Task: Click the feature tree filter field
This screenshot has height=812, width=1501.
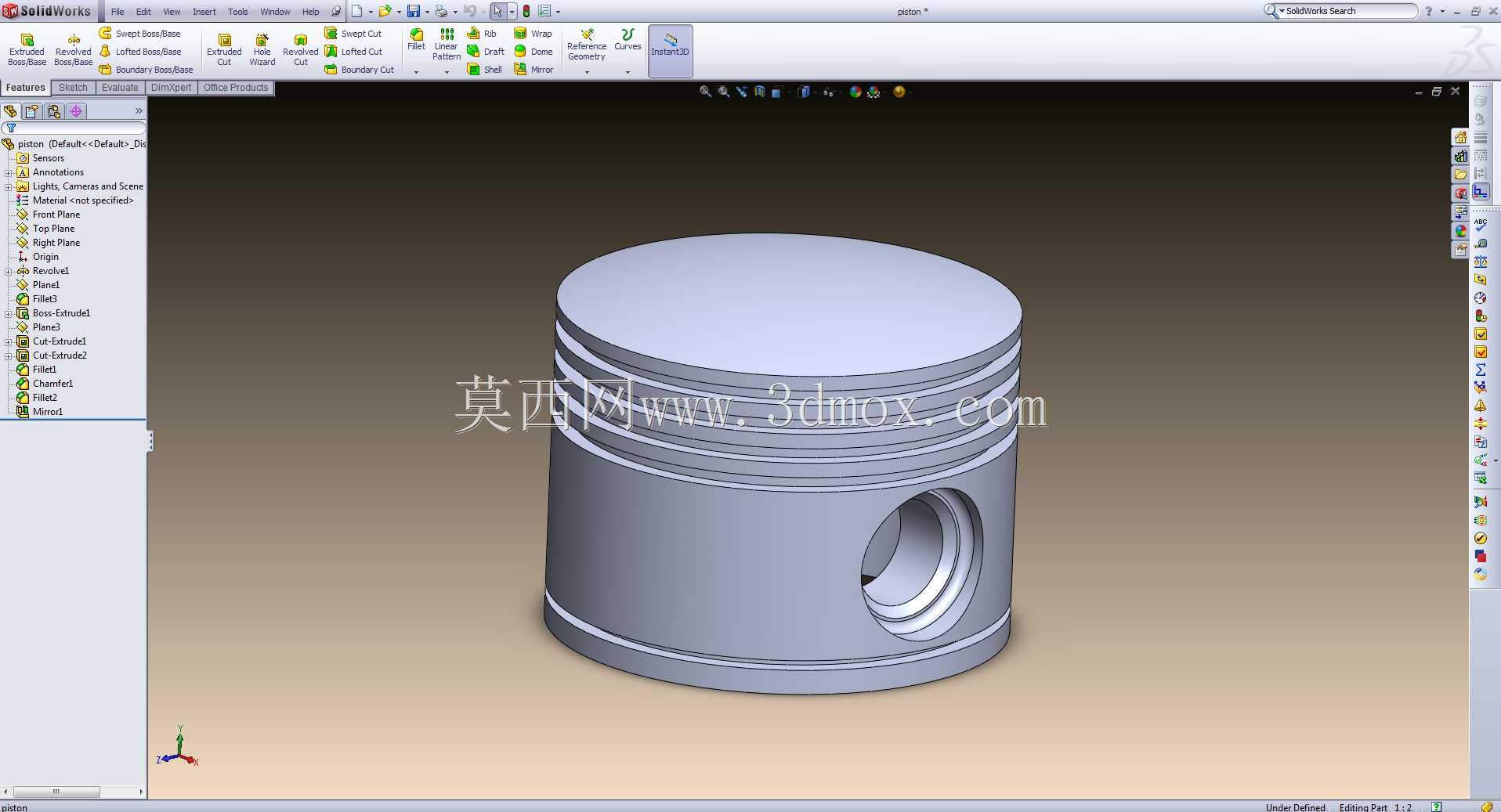Action: point(74,128)
